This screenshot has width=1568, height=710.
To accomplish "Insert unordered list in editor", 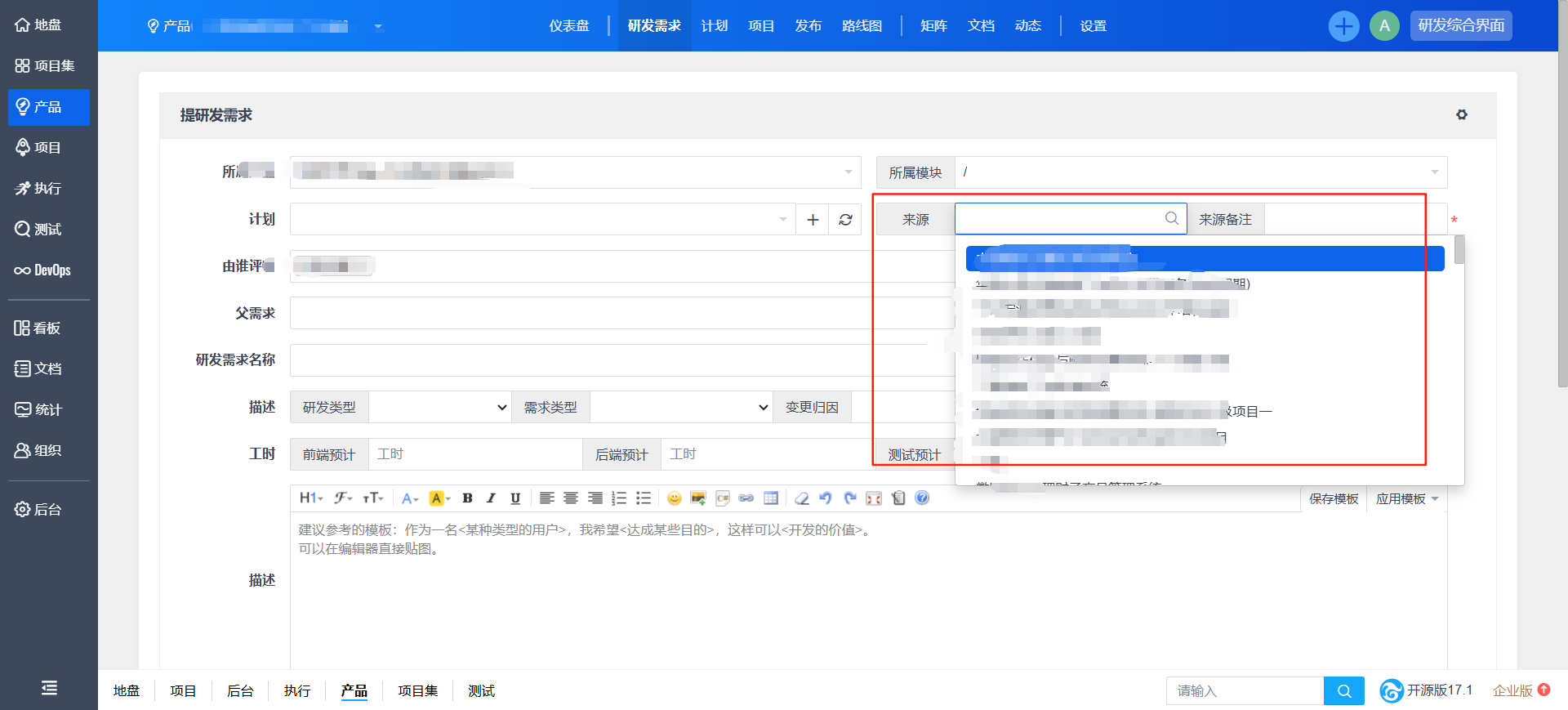I will point(644,498).
